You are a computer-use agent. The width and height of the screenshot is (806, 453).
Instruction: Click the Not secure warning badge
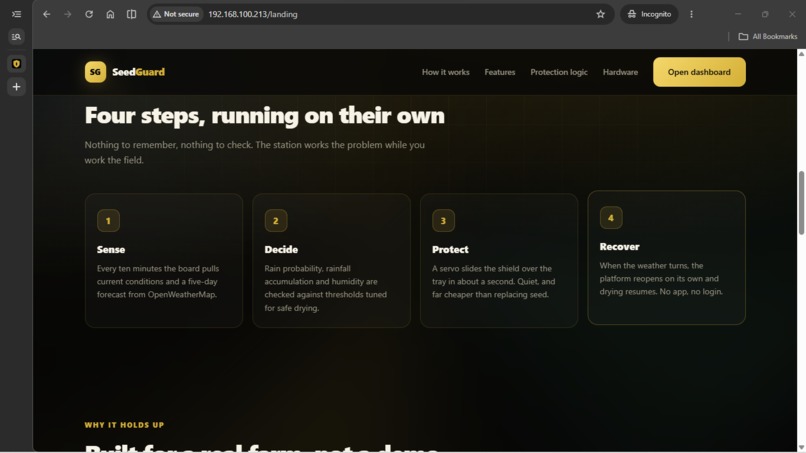pyautogui.click(x=176, y=14)
